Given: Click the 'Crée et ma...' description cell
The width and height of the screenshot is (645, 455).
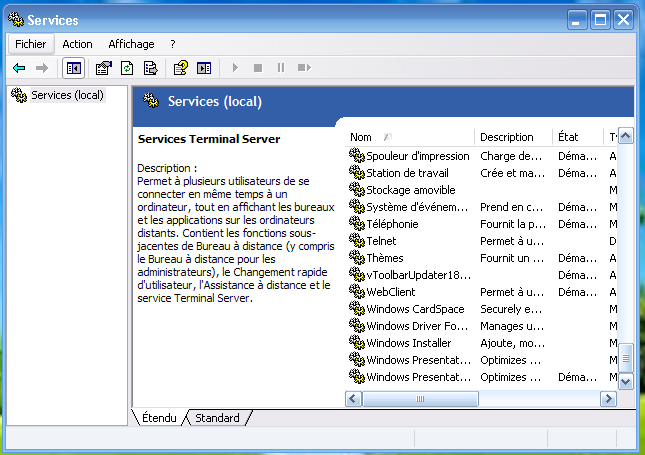Looking at the screenshot, I should 513,173.
